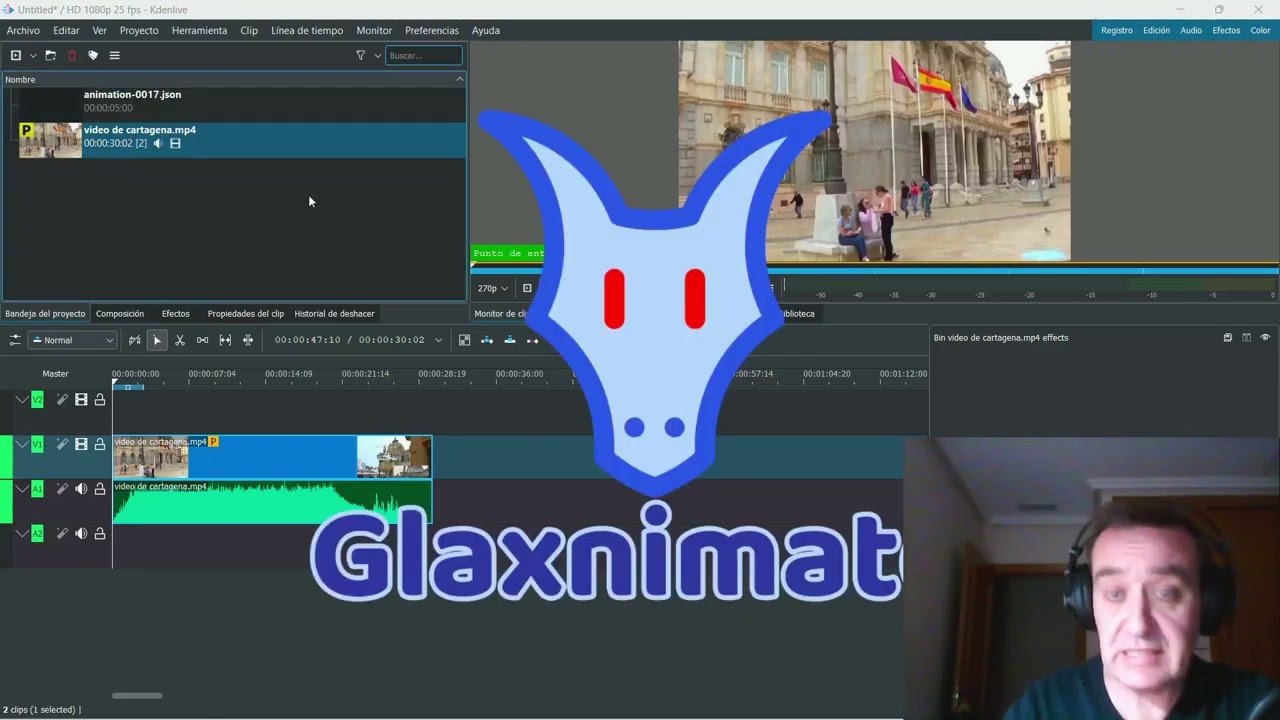
Task: Select the slip tool icon
Action: tap(225, 340)
